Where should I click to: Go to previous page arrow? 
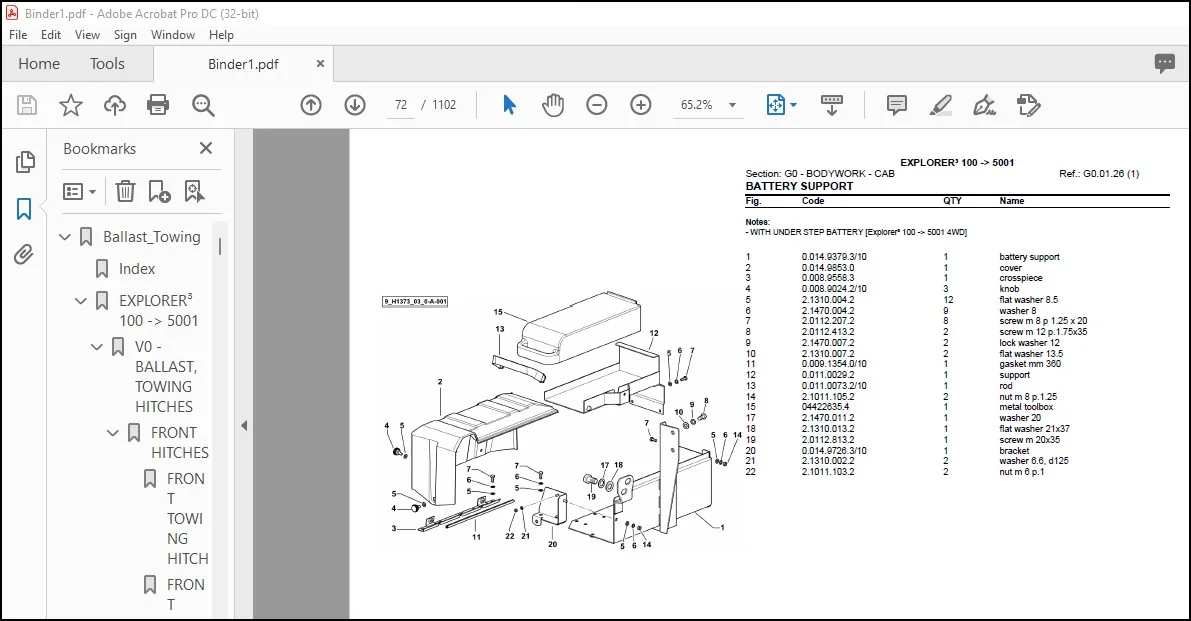[311, 105]
